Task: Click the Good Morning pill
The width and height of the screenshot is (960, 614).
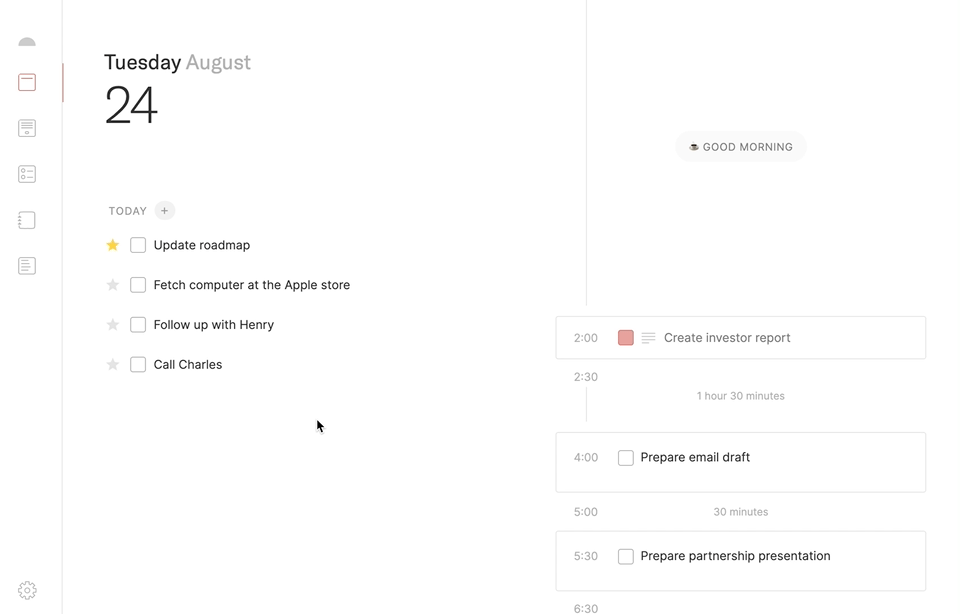Action: [x=741, y=147]
